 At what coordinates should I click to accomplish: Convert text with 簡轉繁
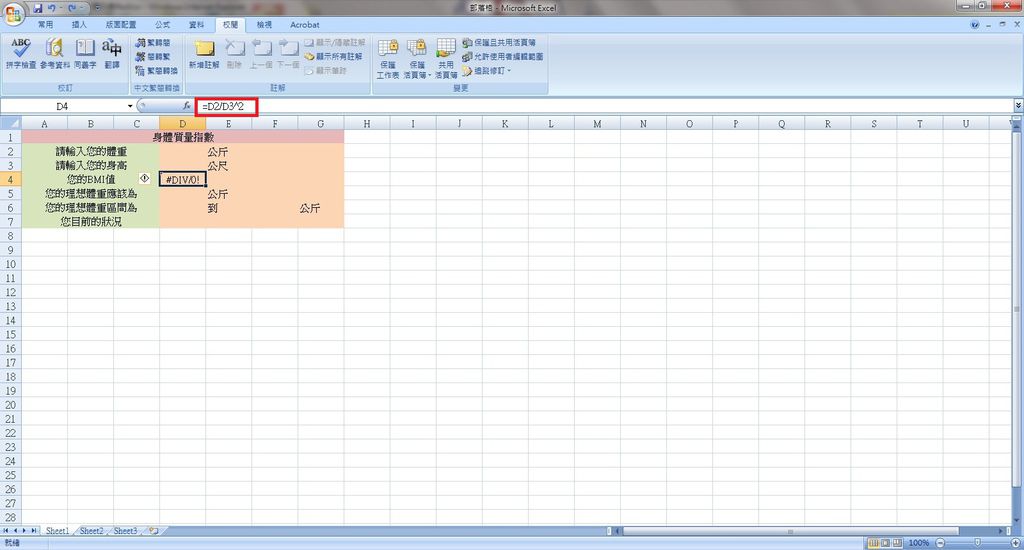[153, 57]
